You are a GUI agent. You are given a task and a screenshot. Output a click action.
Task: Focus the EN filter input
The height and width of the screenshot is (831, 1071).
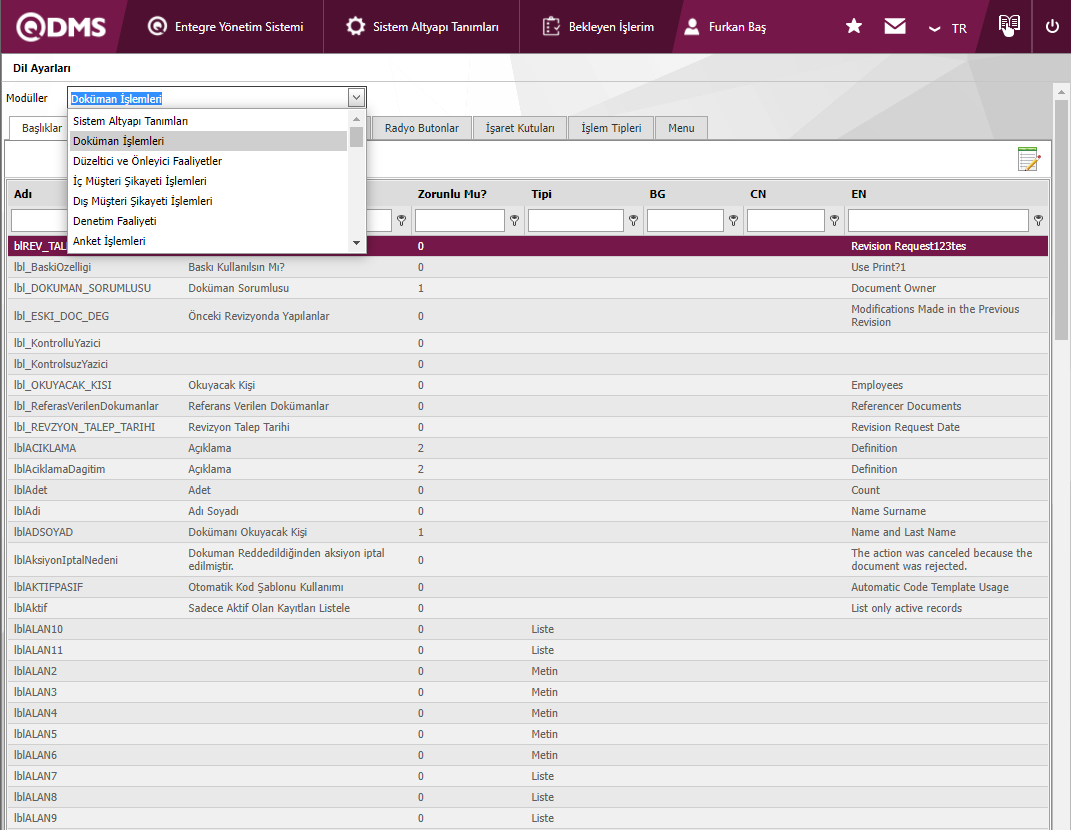[x=938, y=221]
